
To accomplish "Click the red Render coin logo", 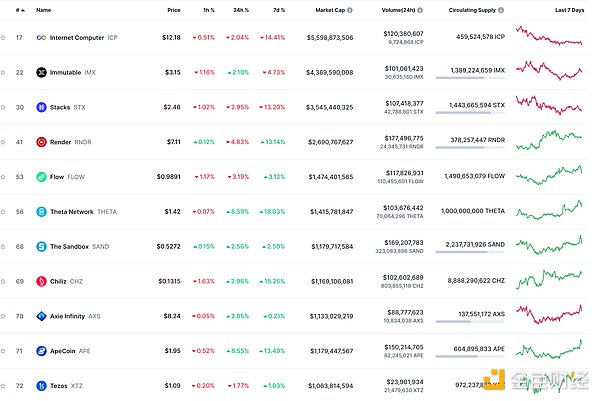I will pyautogui.click(x=40, y=142).
